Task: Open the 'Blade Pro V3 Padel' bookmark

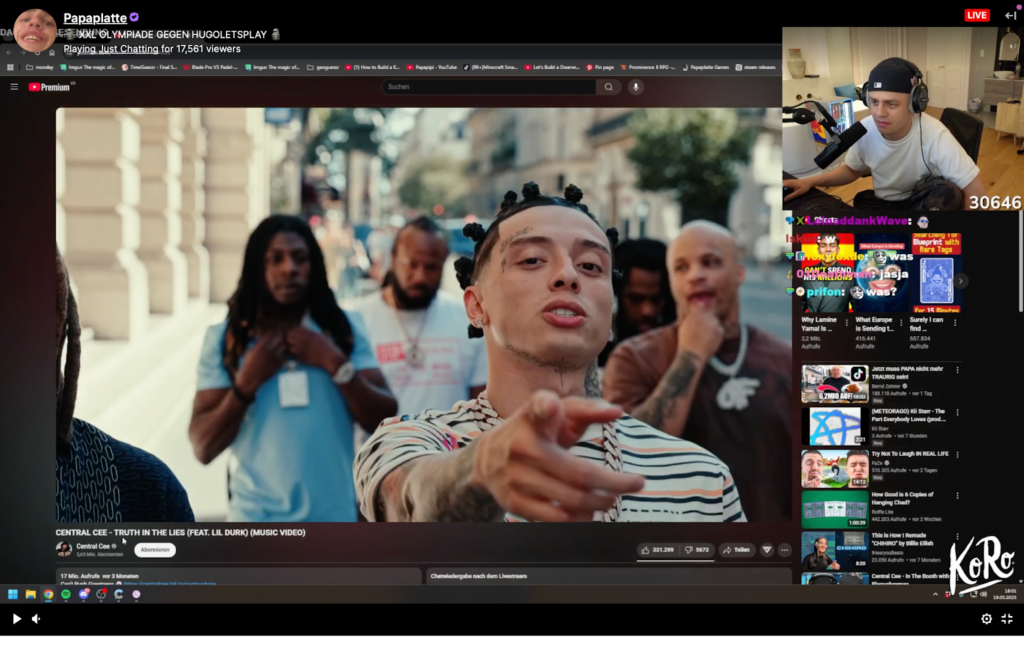Action: point(210,67)
